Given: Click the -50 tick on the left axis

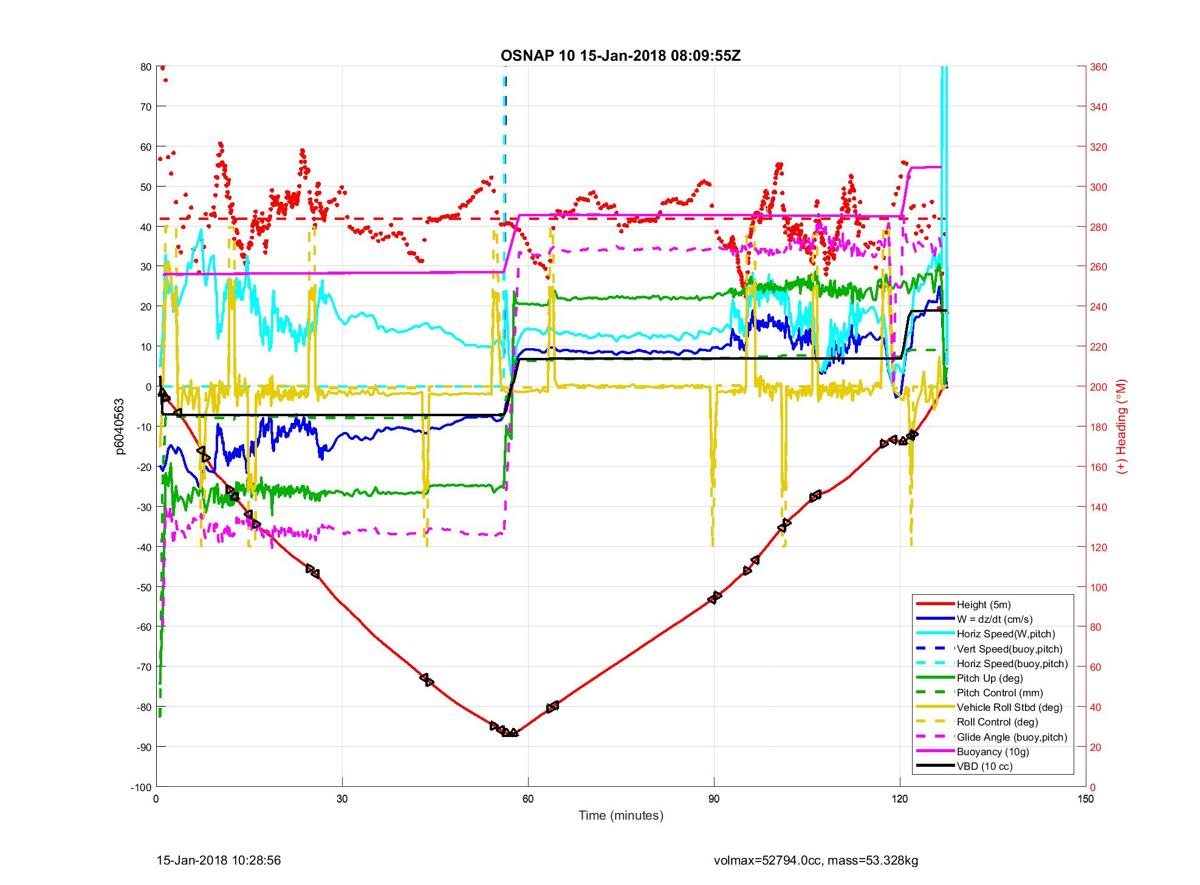Looking at the screenshot, I should (x=143, y=587).
